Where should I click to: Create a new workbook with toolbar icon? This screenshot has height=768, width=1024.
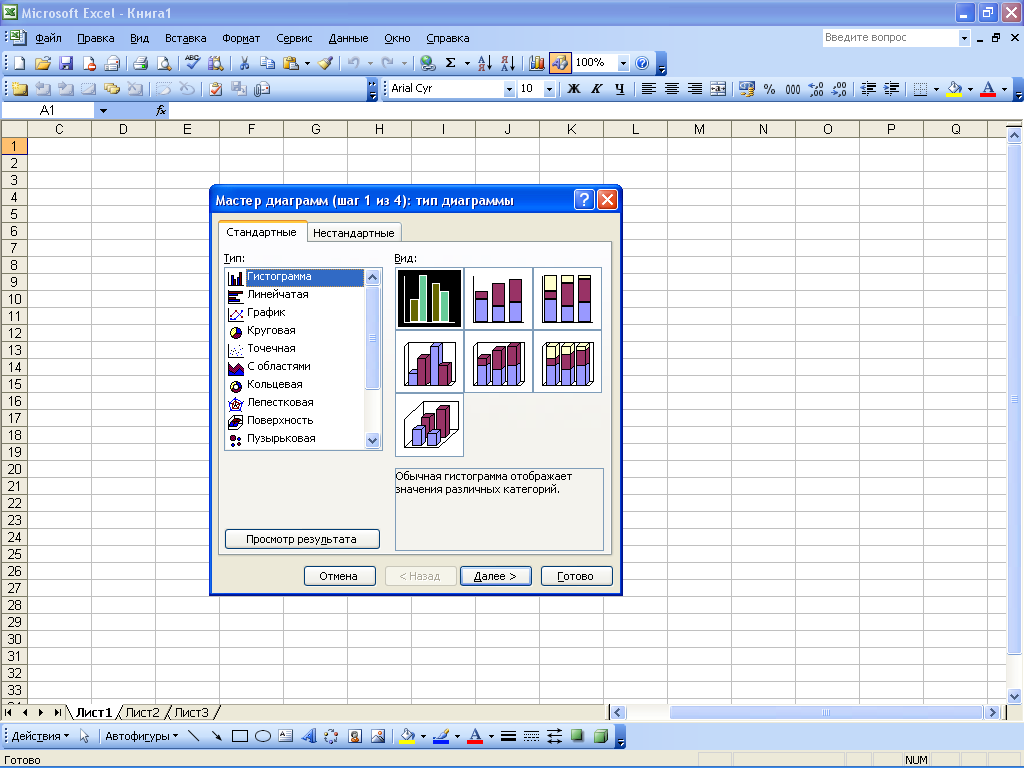click(x=20, y=63)
